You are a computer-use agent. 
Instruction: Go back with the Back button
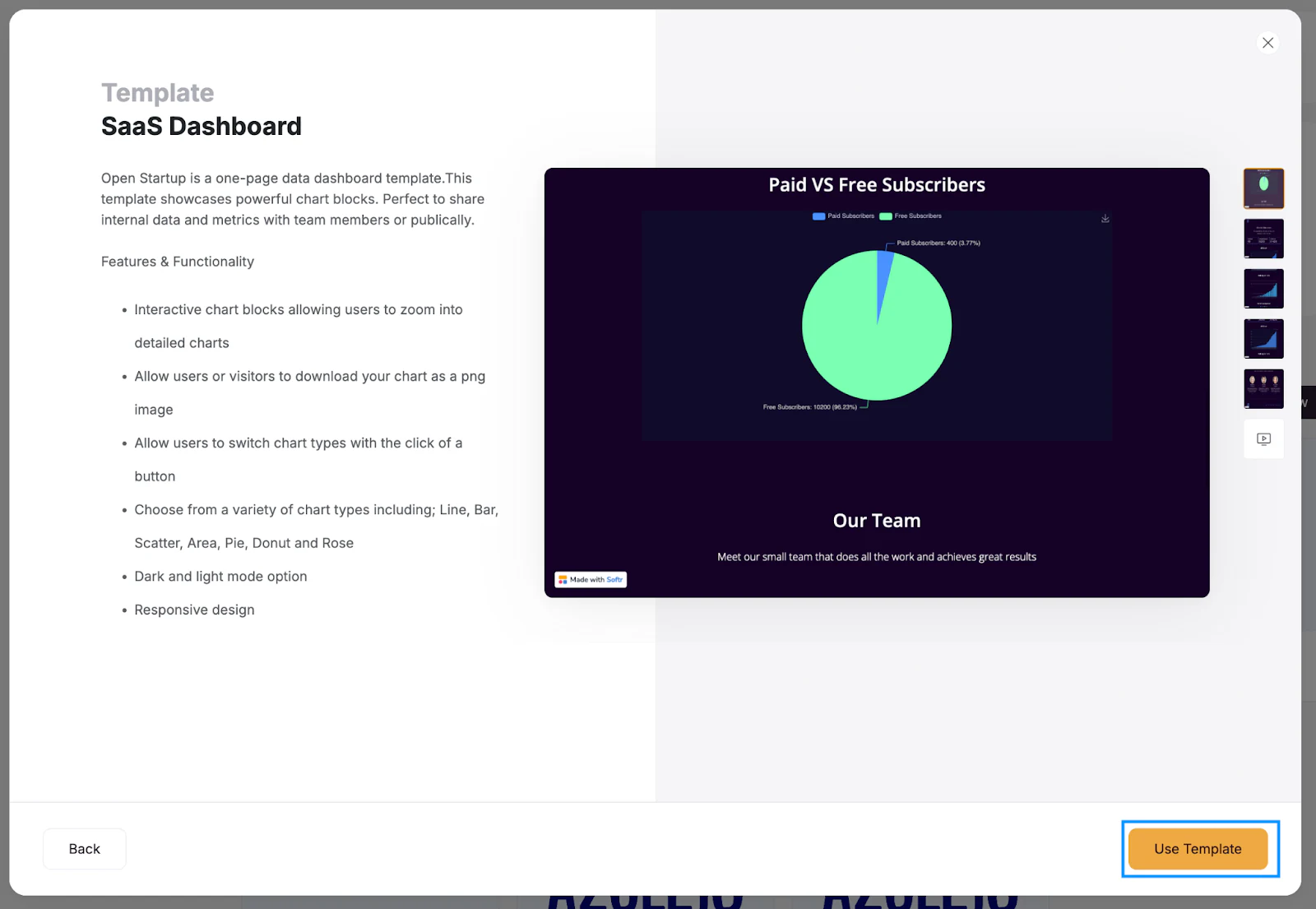pos(85,849)
